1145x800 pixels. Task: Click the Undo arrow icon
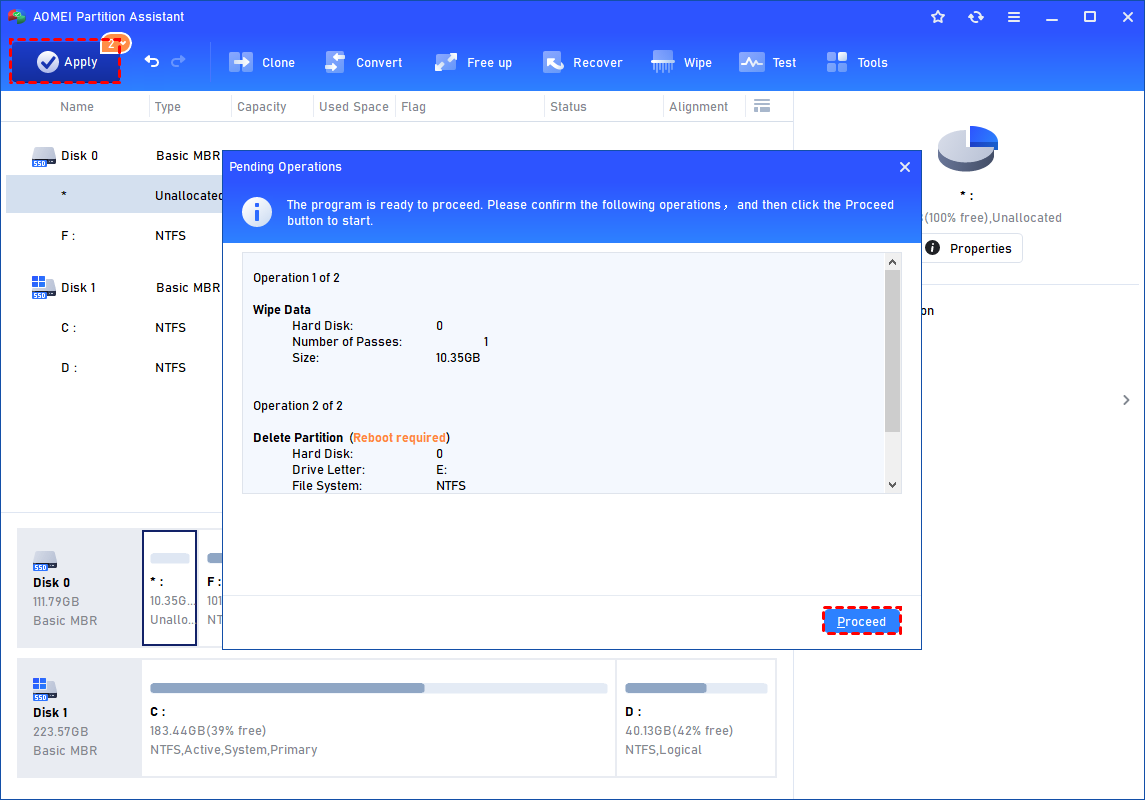152,62
